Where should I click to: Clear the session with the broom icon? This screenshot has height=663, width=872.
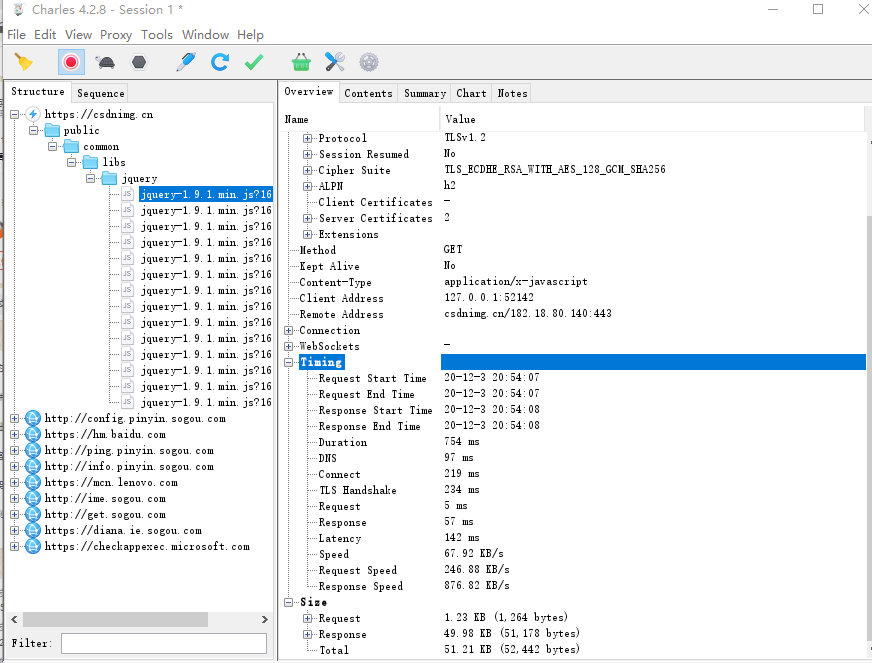(x=23, y=62)
